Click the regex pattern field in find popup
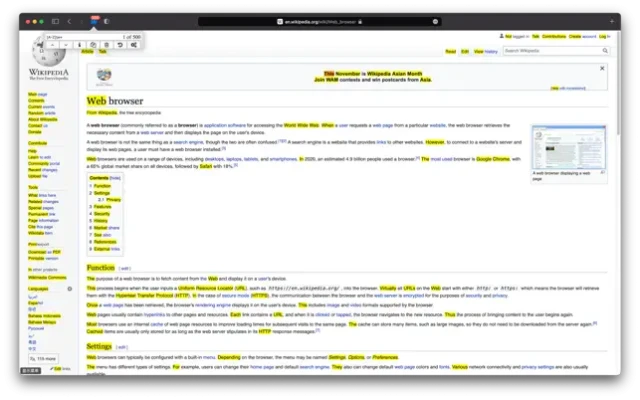Image resolution: width=640 pixels, height=400 pixels. click(x=82, y=37)
